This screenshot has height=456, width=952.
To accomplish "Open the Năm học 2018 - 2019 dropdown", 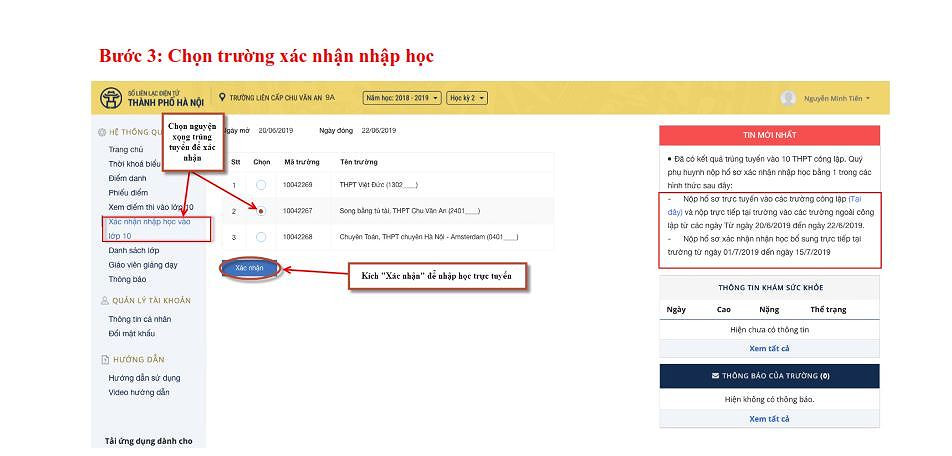I will (401, 98).
